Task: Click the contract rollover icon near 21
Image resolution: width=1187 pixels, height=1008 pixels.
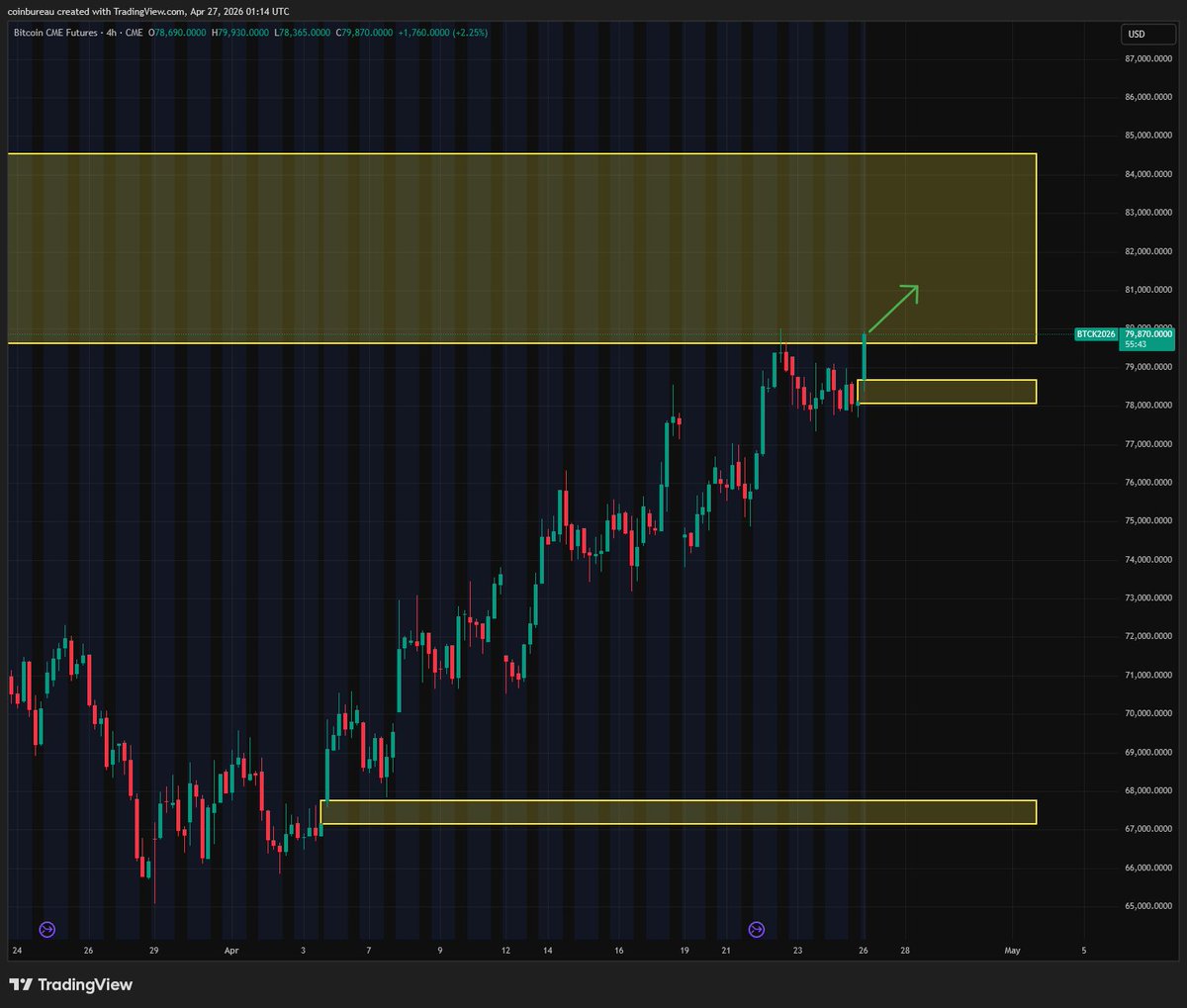Action: [756, 929]
